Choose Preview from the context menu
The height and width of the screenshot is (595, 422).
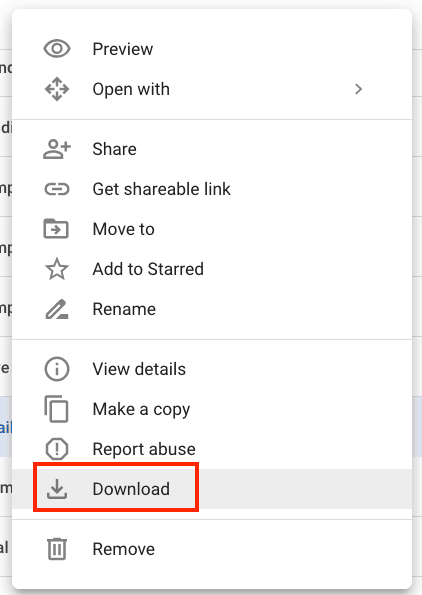[212, 49]
